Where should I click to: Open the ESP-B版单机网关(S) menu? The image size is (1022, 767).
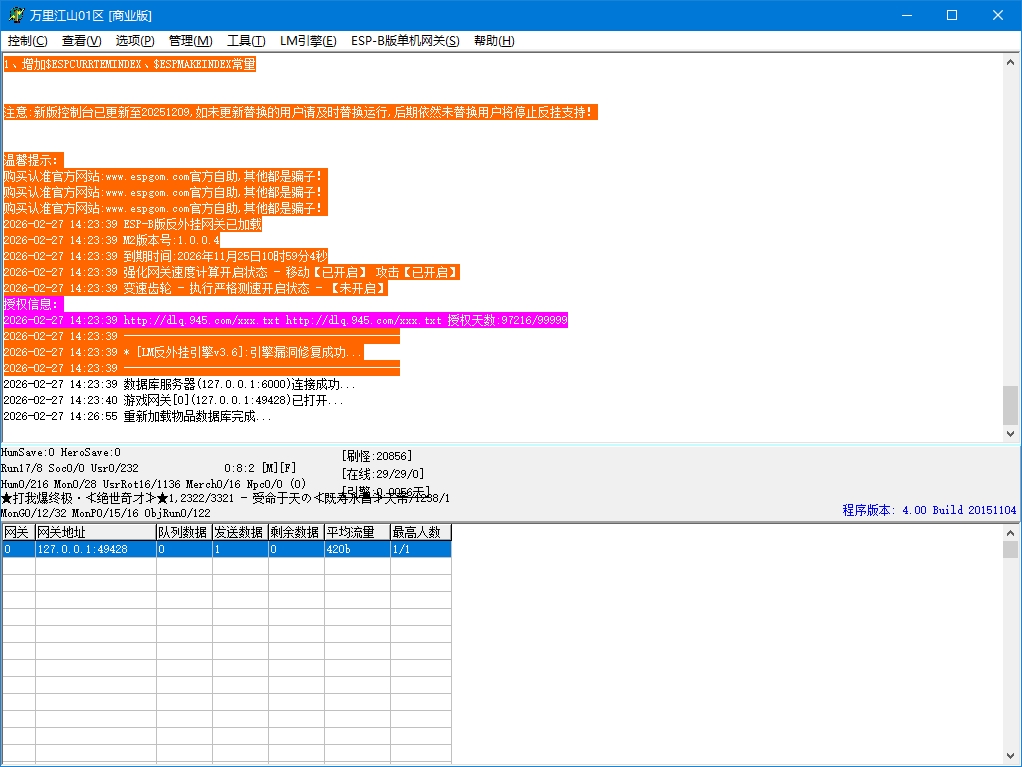405,41
